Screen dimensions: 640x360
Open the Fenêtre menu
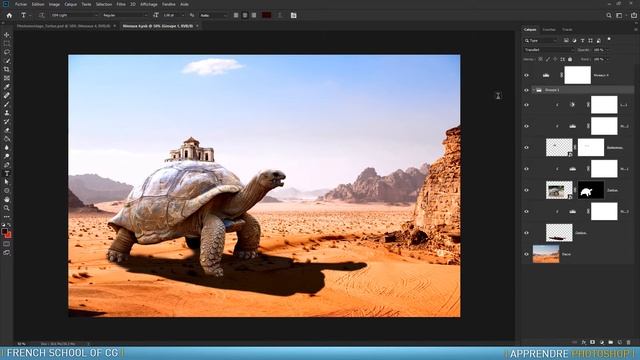(169, 4)
